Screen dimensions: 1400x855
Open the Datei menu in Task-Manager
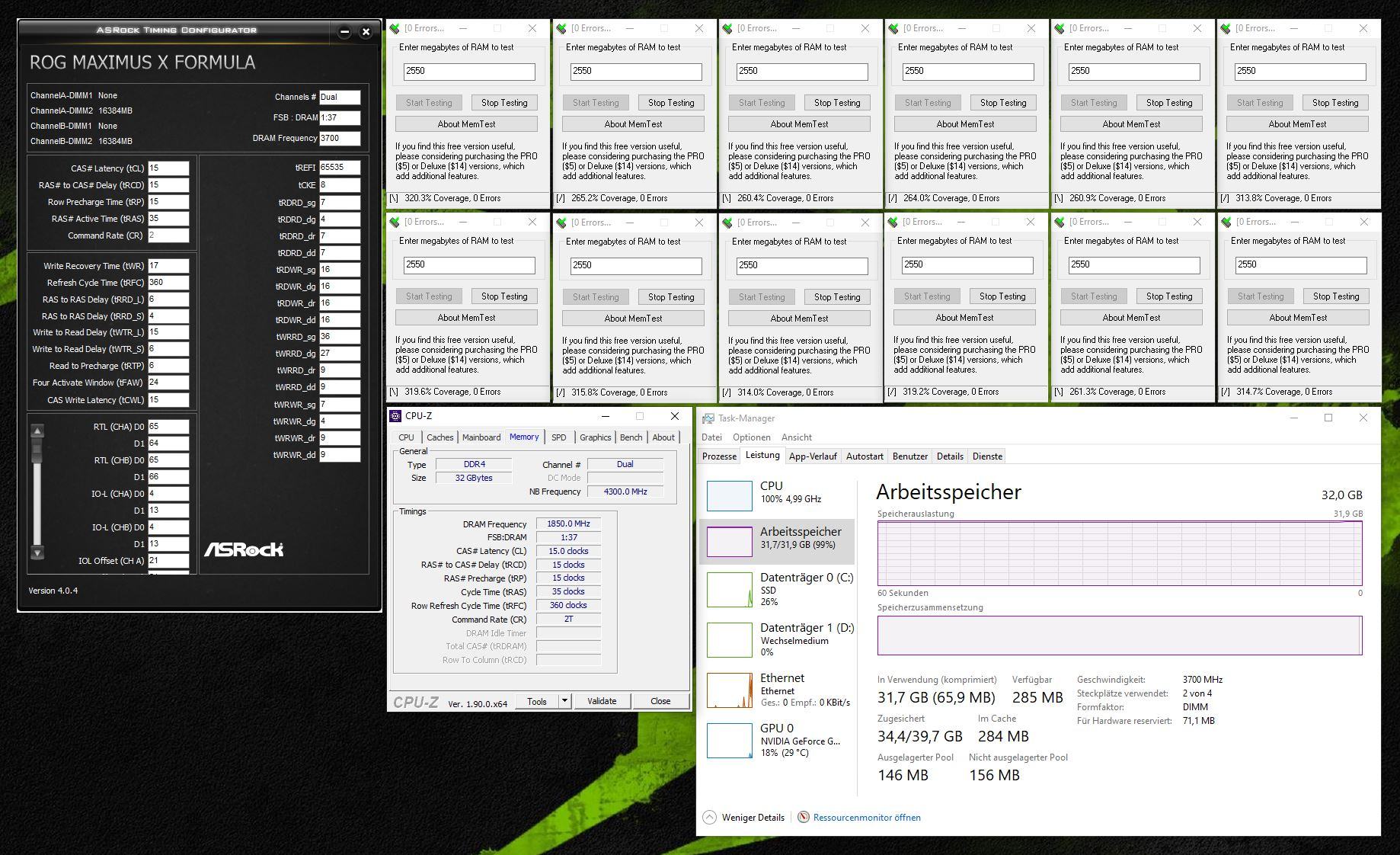(711, 437)
